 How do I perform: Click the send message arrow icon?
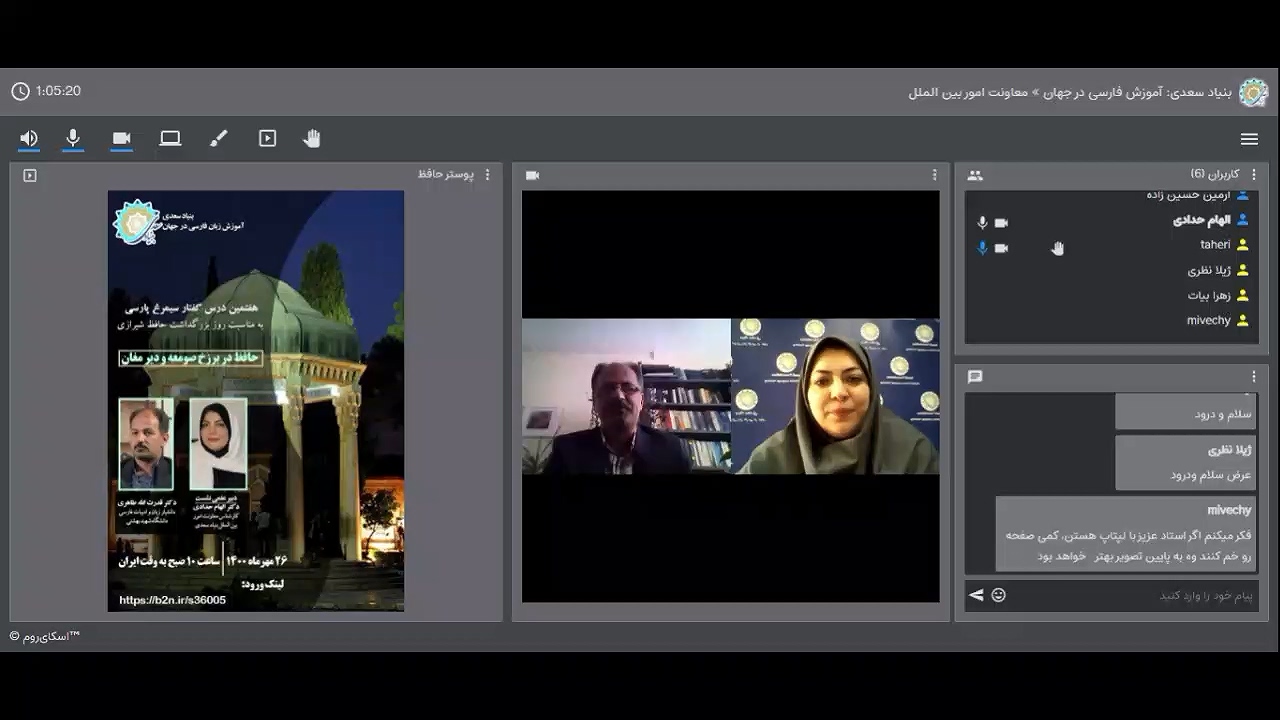coord(976,596)
